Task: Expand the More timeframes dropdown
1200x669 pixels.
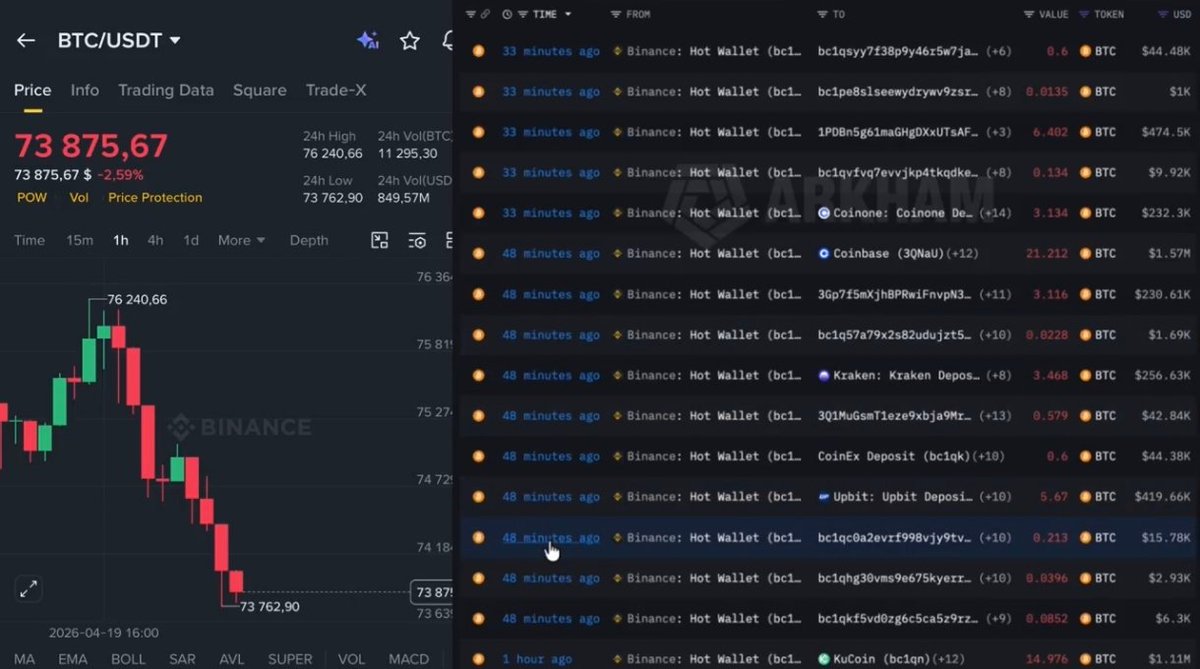Action: pyautogui.click(x=241, y=240)
